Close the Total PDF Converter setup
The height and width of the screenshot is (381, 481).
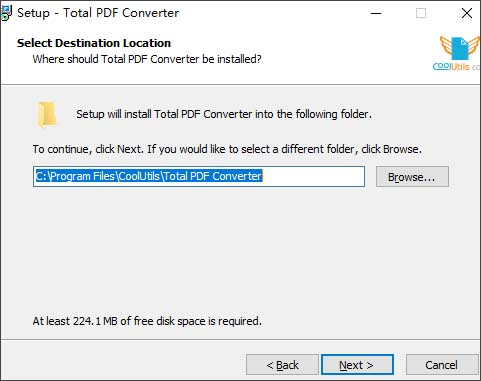coord(467,13)
